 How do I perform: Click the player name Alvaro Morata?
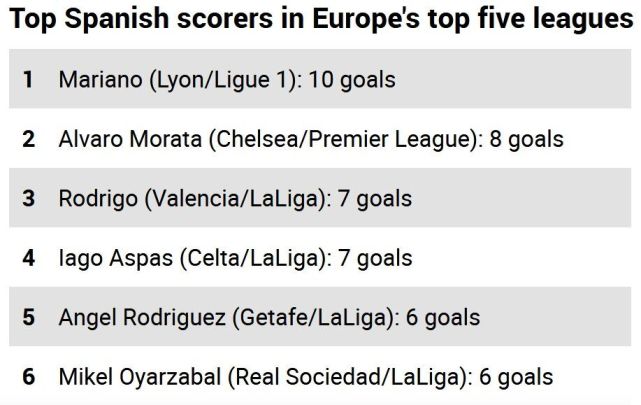[130, 139]
